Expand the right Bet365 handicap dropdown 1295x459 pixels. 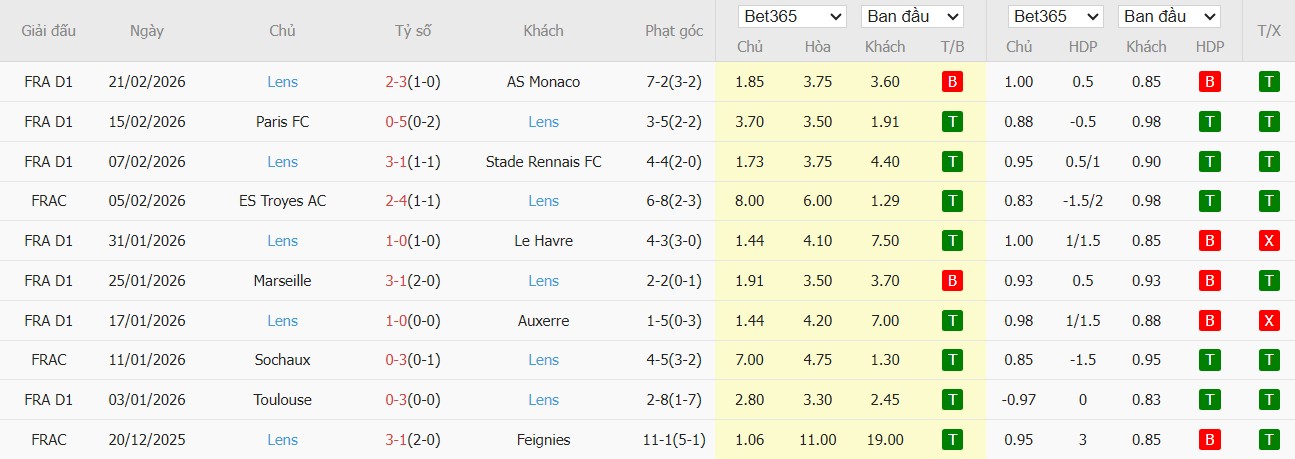click(1055, 17)
